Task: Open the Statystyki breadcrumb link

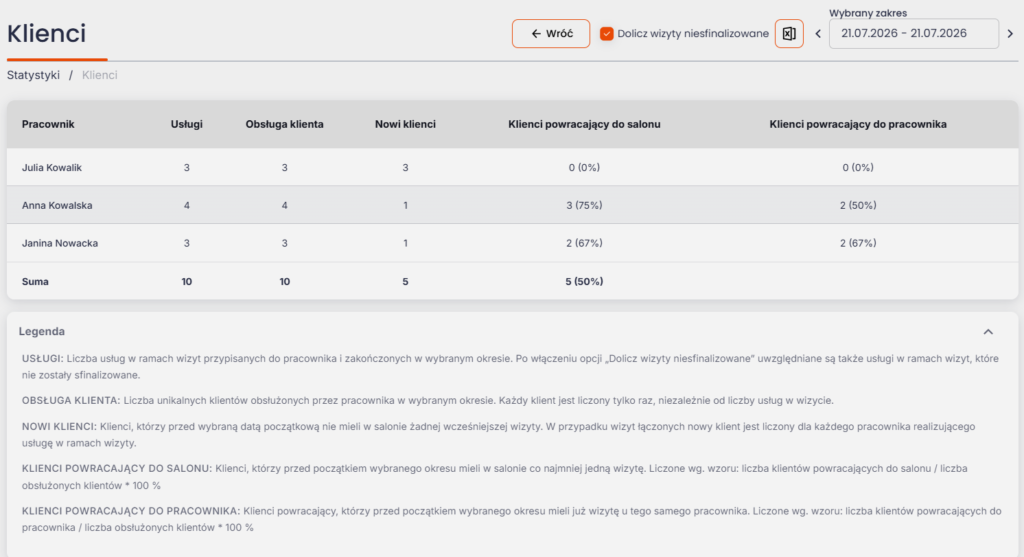Action: 33,75
